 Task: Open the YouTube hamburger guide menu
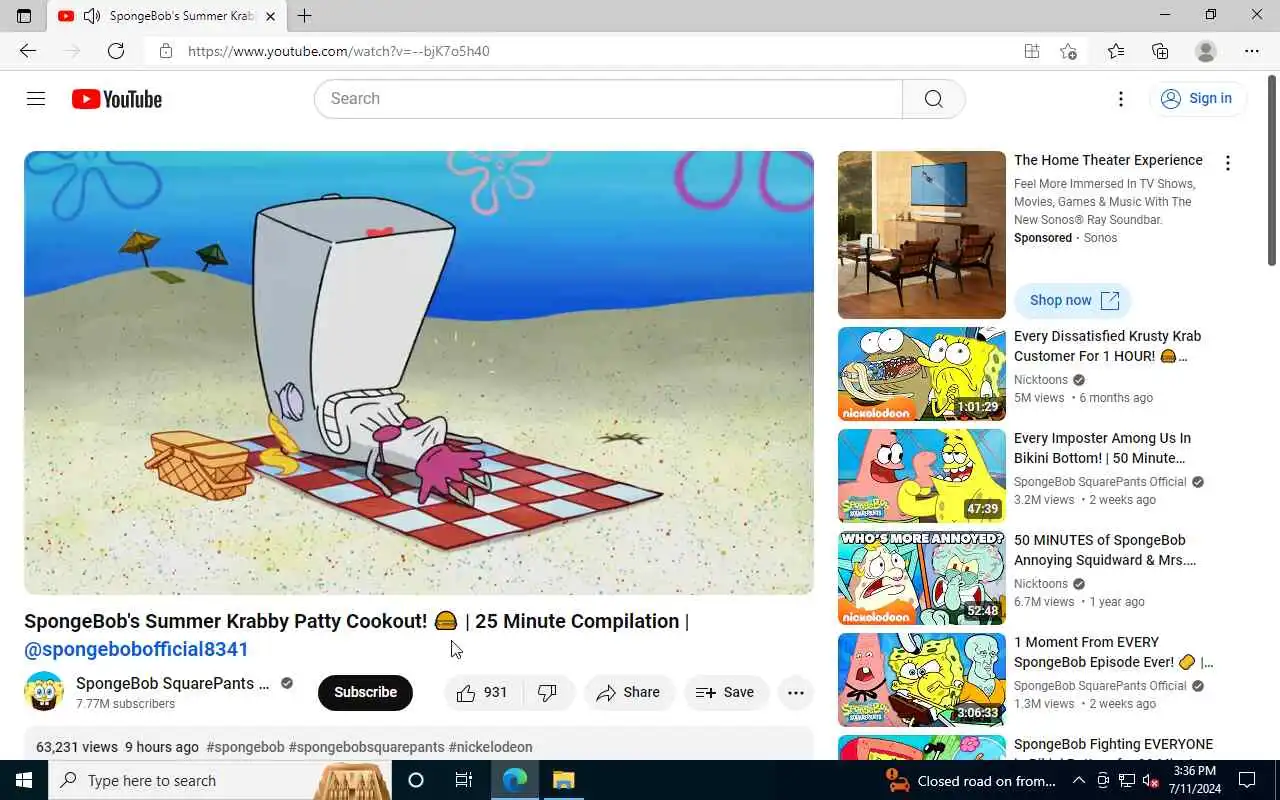tap(36, 98)
